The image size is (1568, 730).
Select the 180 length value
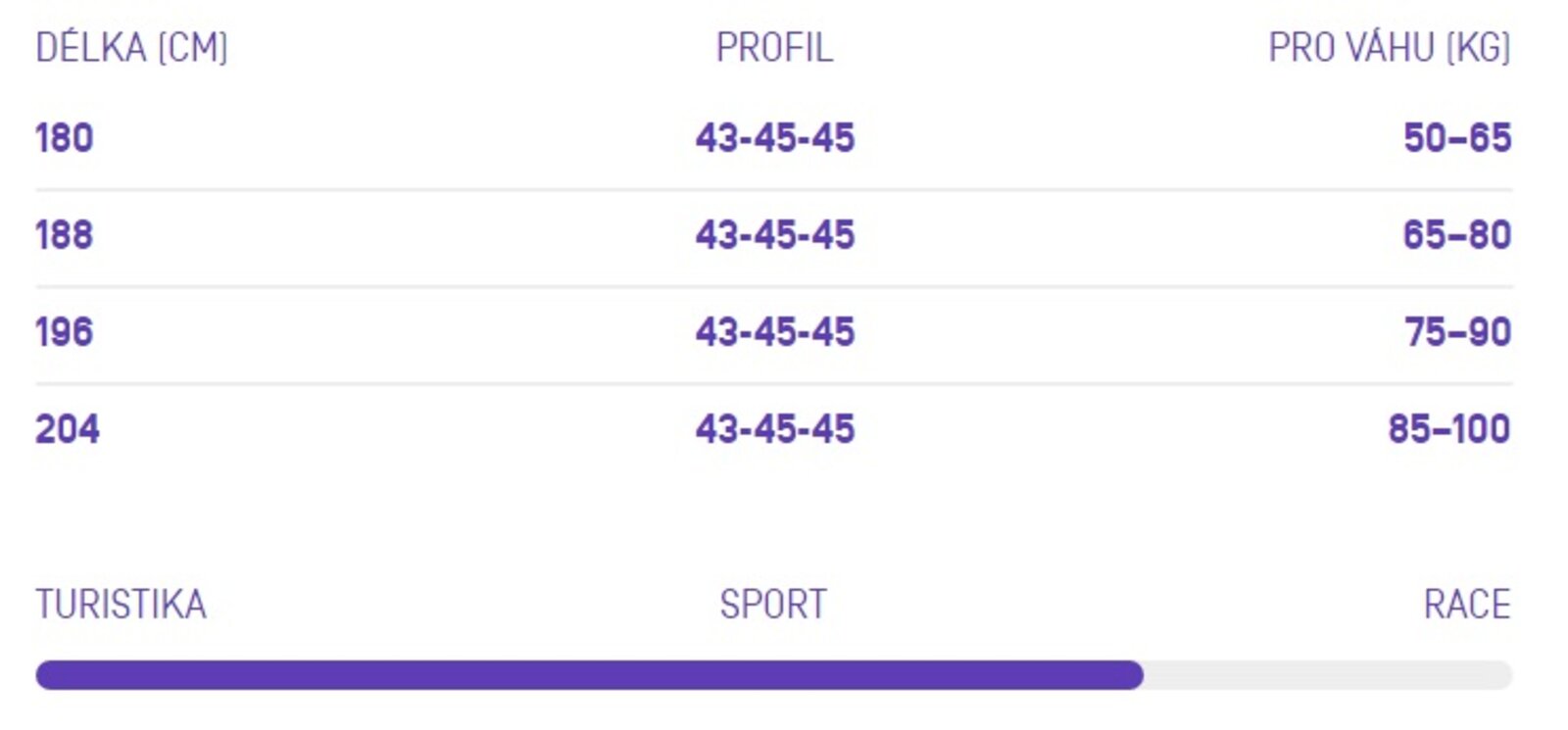pyautogui.click(x=65, y=138)
